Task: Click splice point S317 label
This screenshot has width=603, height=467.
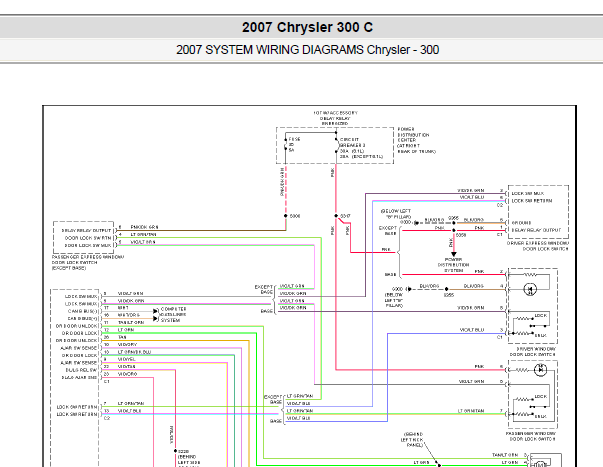Action: [345, 216]
